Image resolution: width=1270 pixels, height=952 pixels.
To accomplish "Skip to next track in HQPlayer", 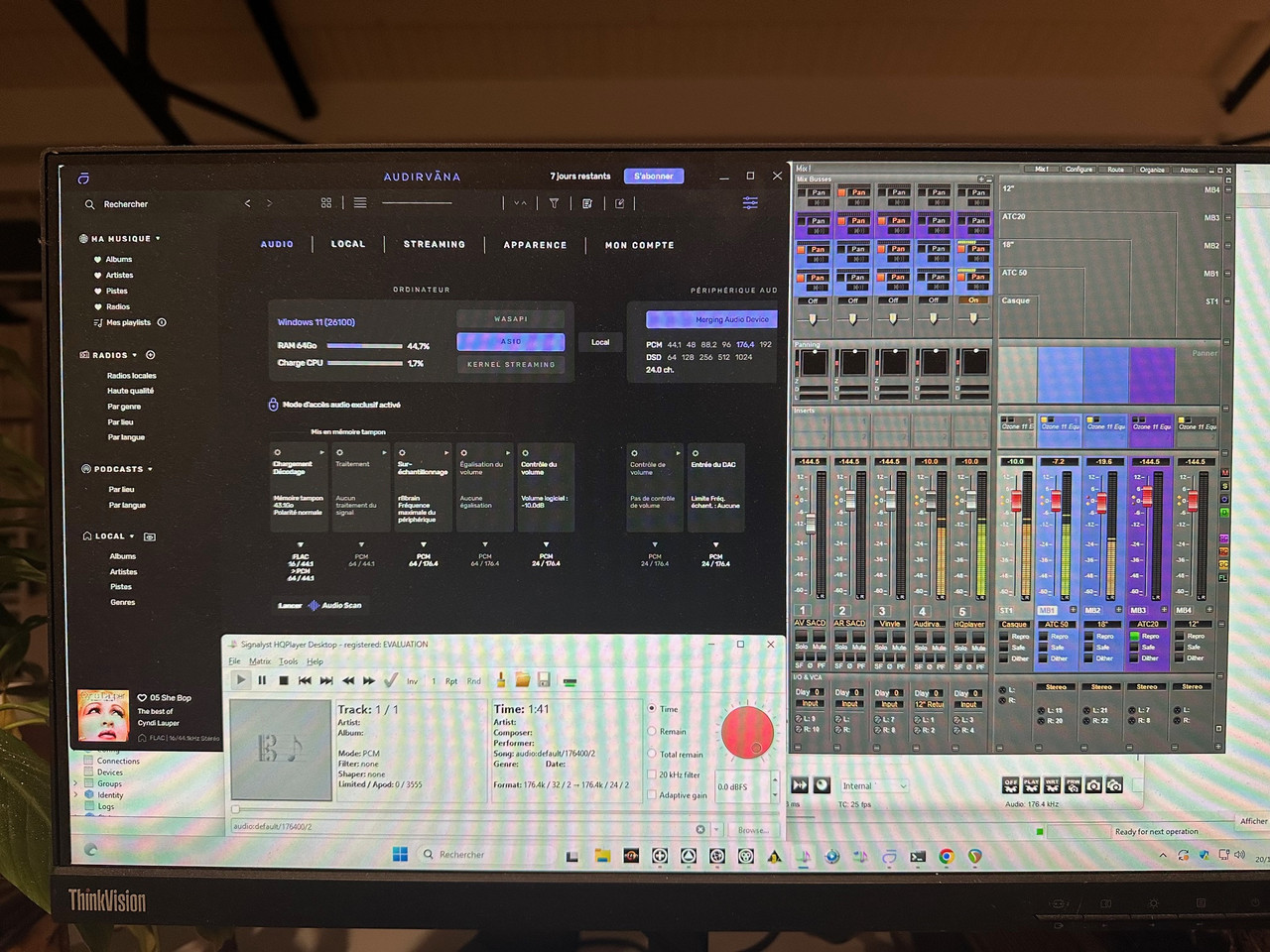I will 326,680.
